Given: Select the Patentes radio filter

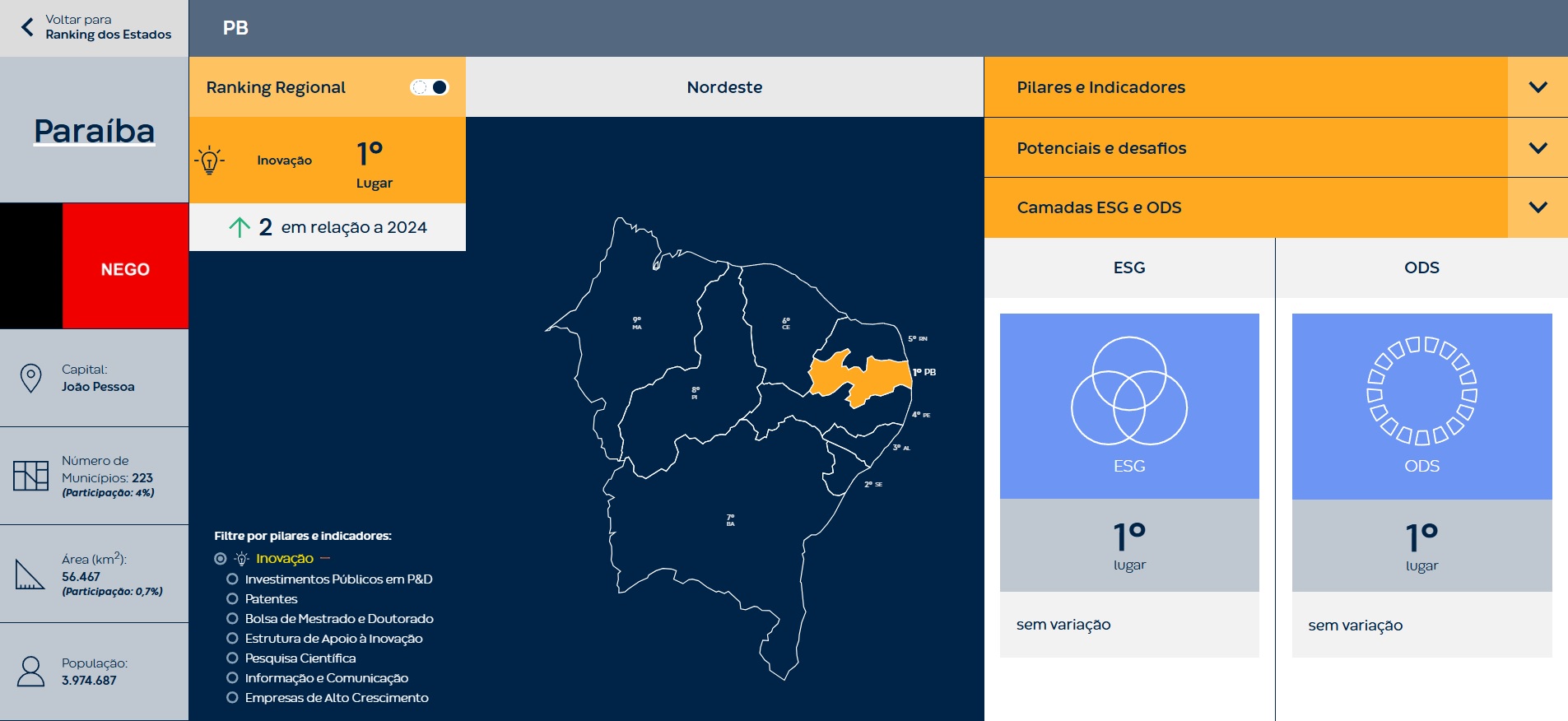Looking at the screenshot, I should coord(232,599).
